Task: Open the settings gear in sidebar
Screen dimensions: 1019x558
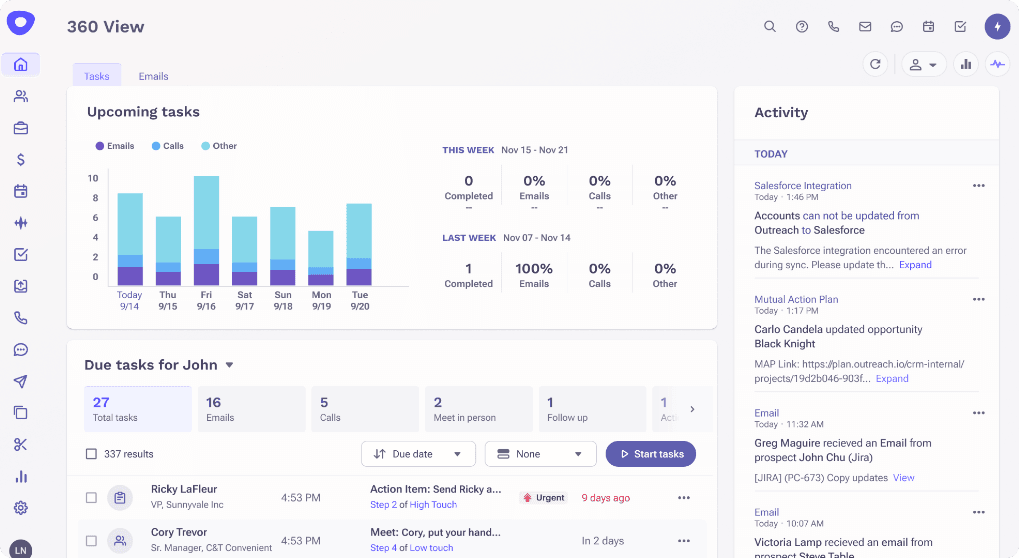Action: (x=21, y=508)
